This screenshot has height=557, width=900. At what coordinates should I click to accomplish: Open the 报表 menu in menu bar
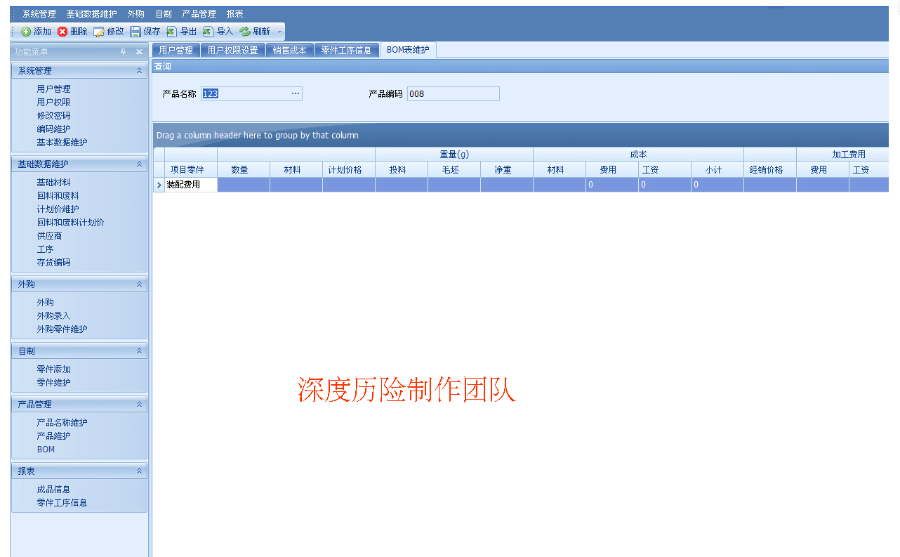pos(234,14)
